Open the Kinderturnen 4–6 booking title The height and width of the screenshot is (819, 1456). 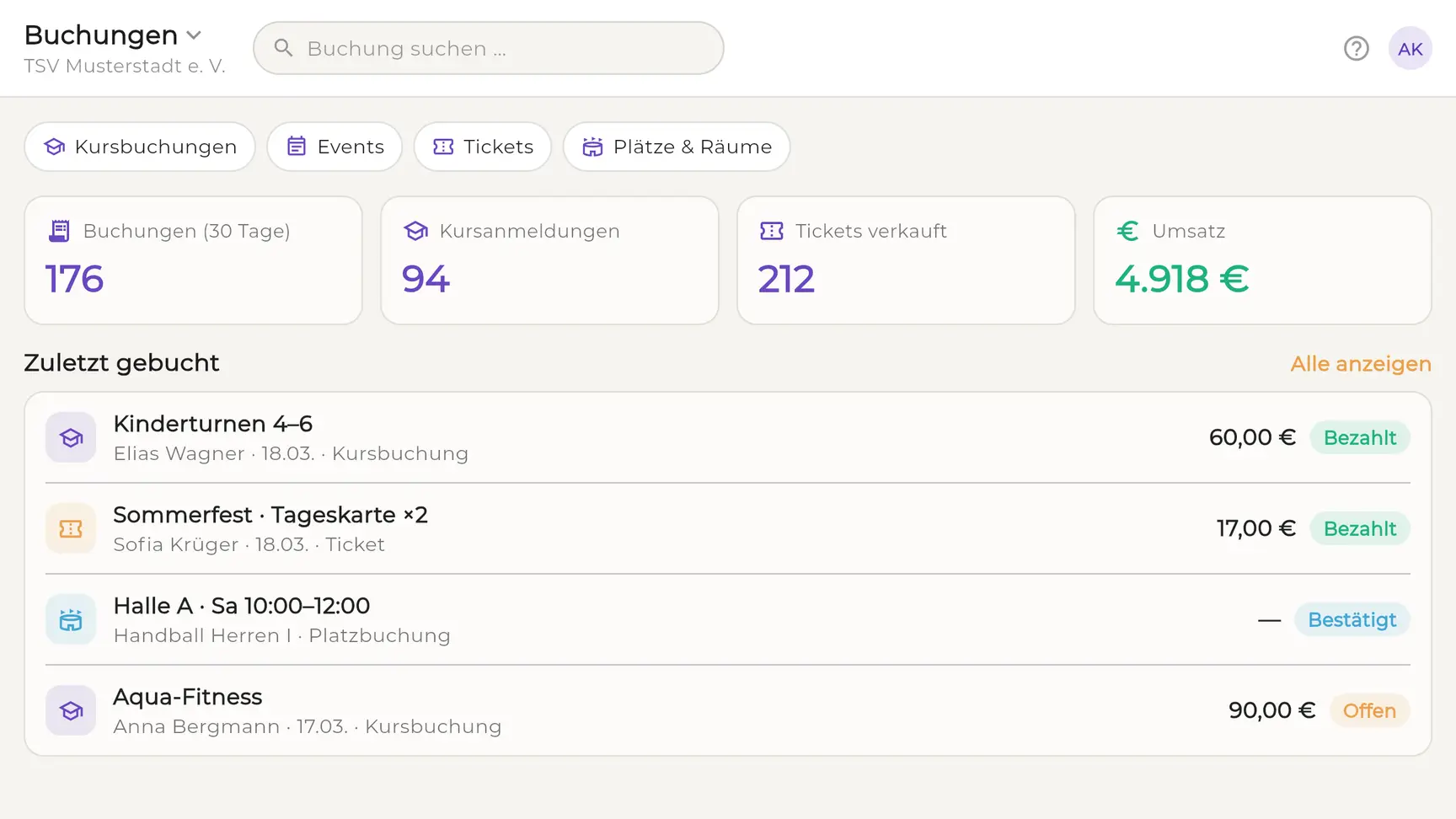pos(213,424)
